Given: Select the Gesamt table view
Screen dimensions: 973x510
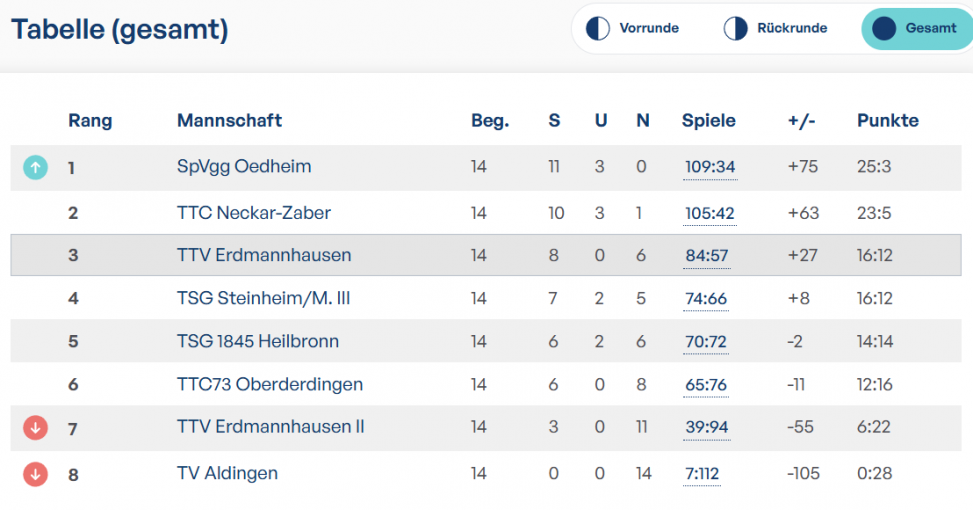Looking at the screenshot, I should (x=917, y=29).
